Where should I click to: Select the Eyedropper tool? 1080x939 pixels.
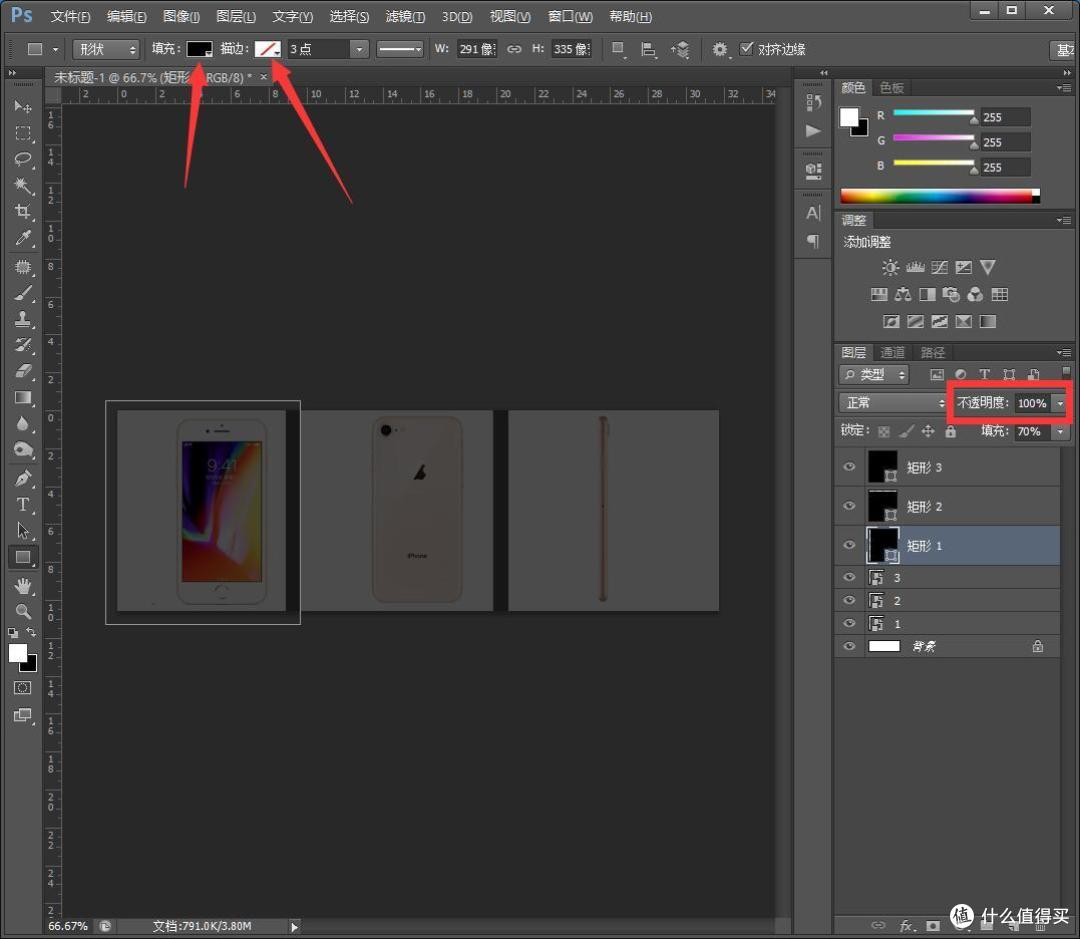pos(23,238)
